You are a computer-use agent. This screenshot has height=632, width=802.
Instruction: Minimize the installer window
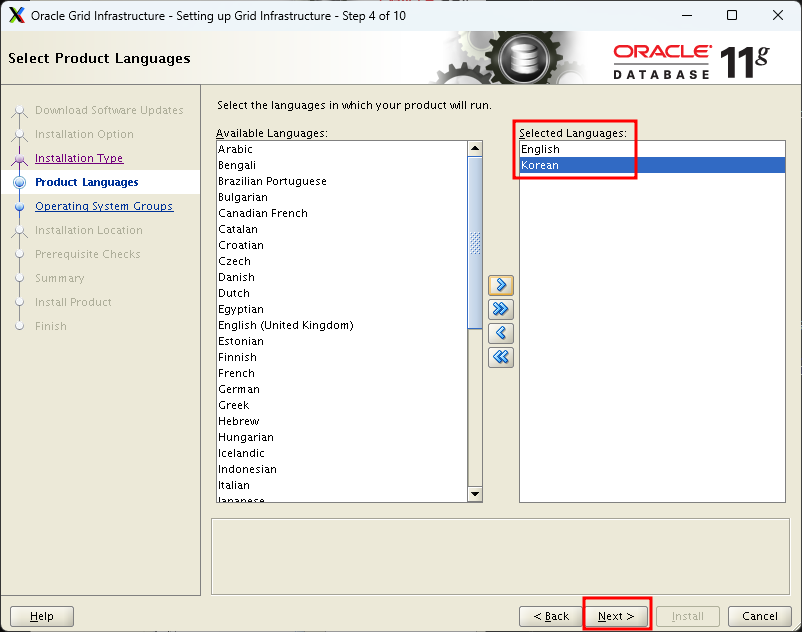click(x=687, y=15)
